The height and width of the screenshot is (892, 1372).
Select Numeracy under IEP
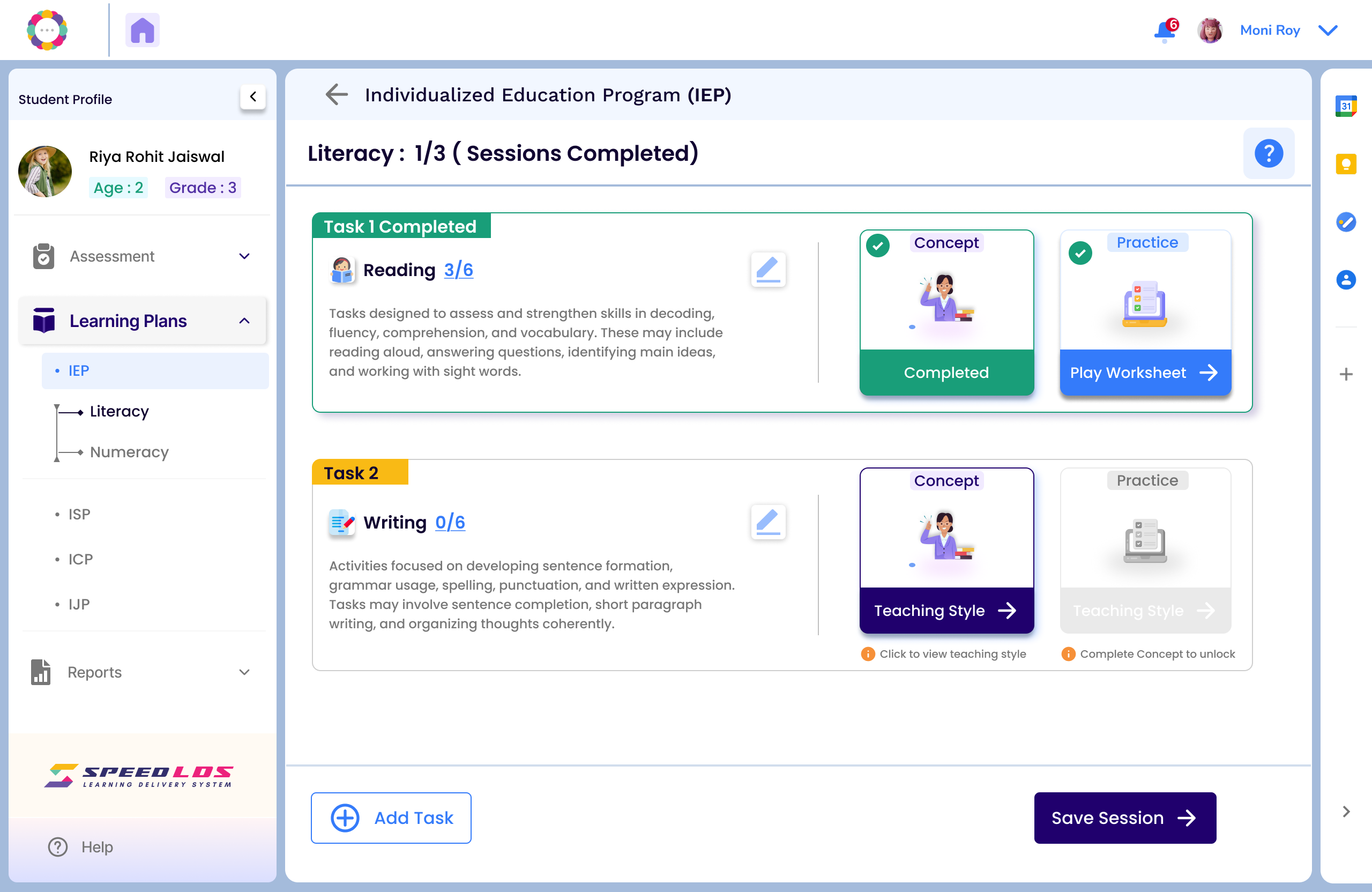click(x=129, y=451)
